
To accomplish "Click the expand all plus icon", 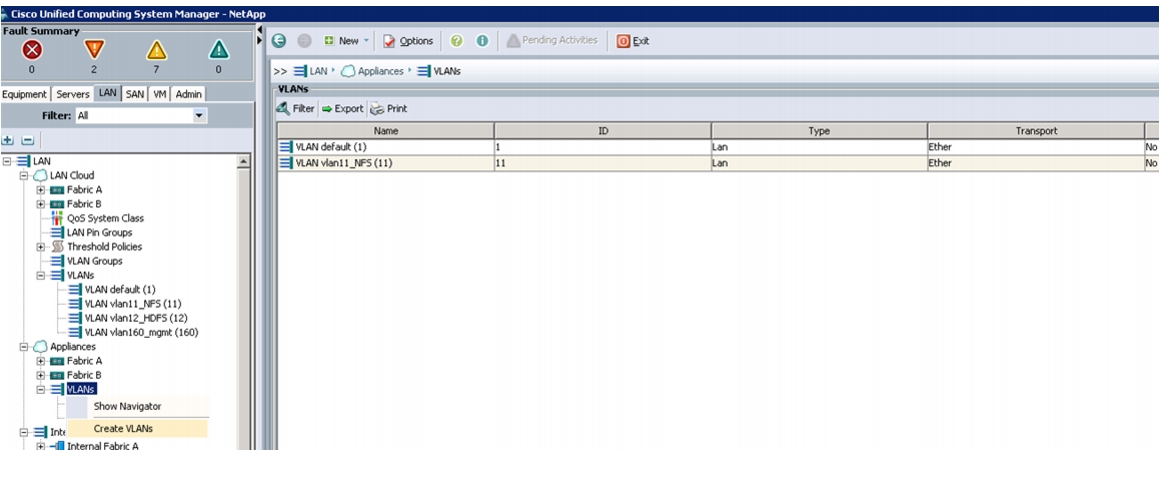I will (x=8, y=140).
